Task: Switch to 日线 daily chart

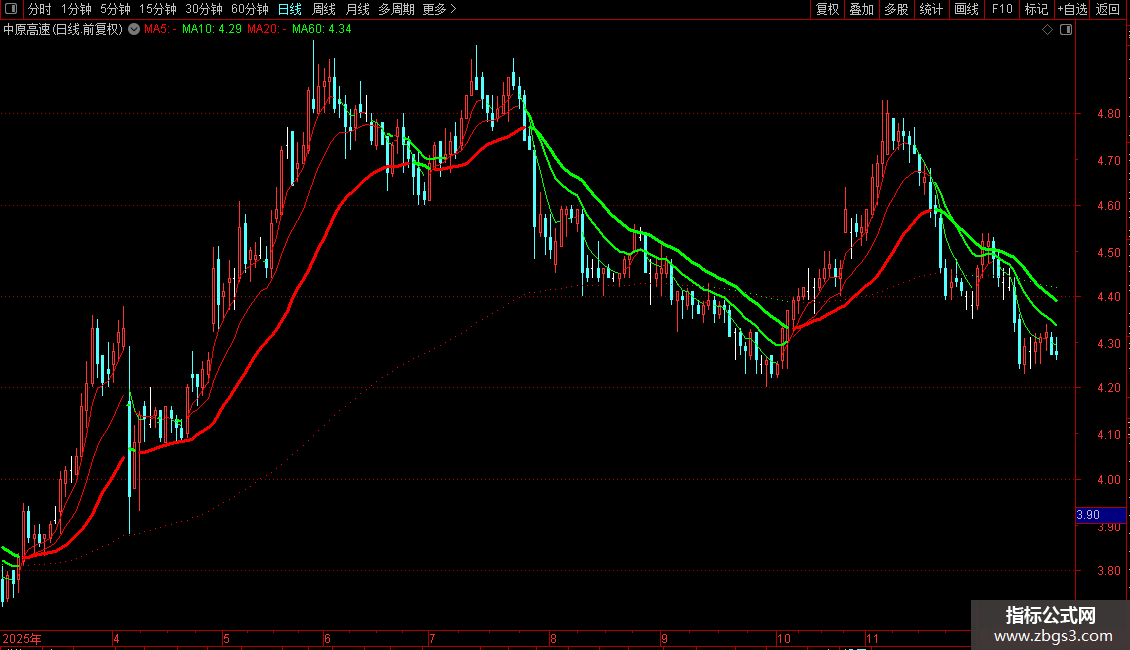Action: click(290, 9)
